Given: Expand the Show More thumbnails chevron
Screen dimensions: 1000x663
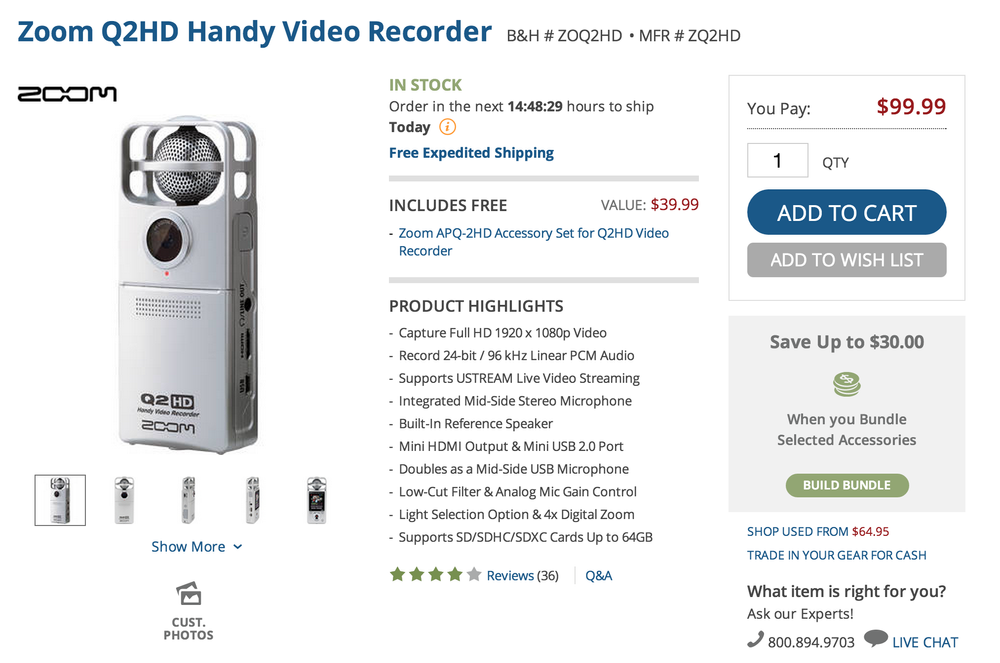Looking at the screenshot, I should pyautogui.click(x=238, y=547).
